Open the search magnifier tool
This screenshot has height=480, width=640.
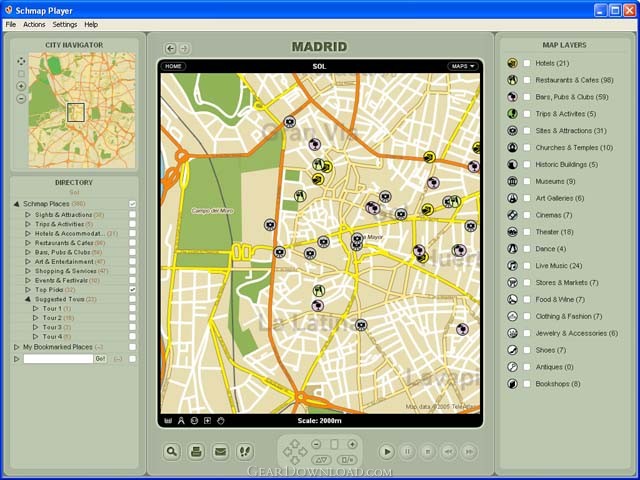pyautogui.click(x=172, y=451)
